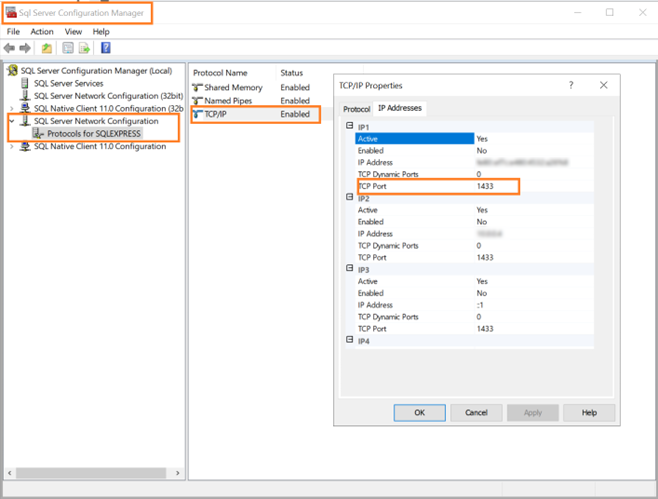Select the Shared Memory protocol icon
Image resolution: width=658 pixels, height=499 pixels.
click(197, 88)
